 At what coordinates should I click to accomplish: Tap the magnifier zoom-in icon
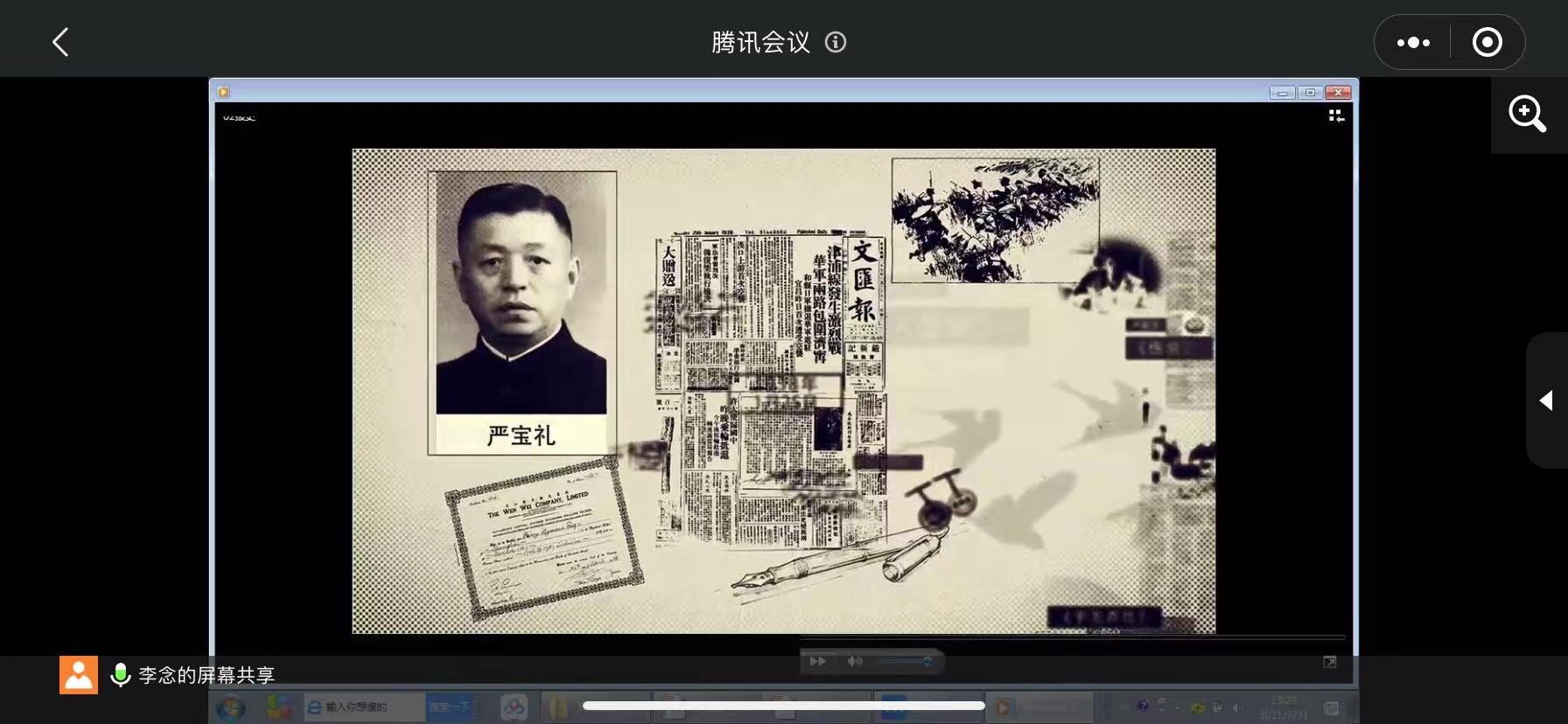coord(1527,114)
